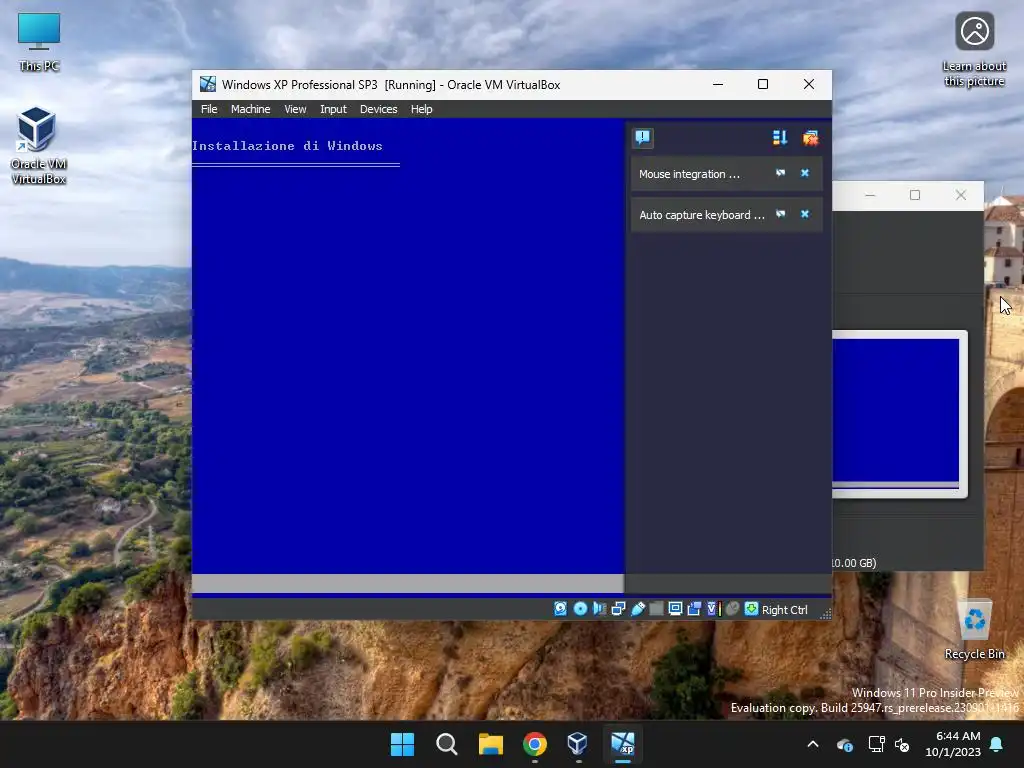Click the keyboard capture green arrow icon
Image resolution: width=1024 pixels, height=768 pixels.
tap(751, 609)
